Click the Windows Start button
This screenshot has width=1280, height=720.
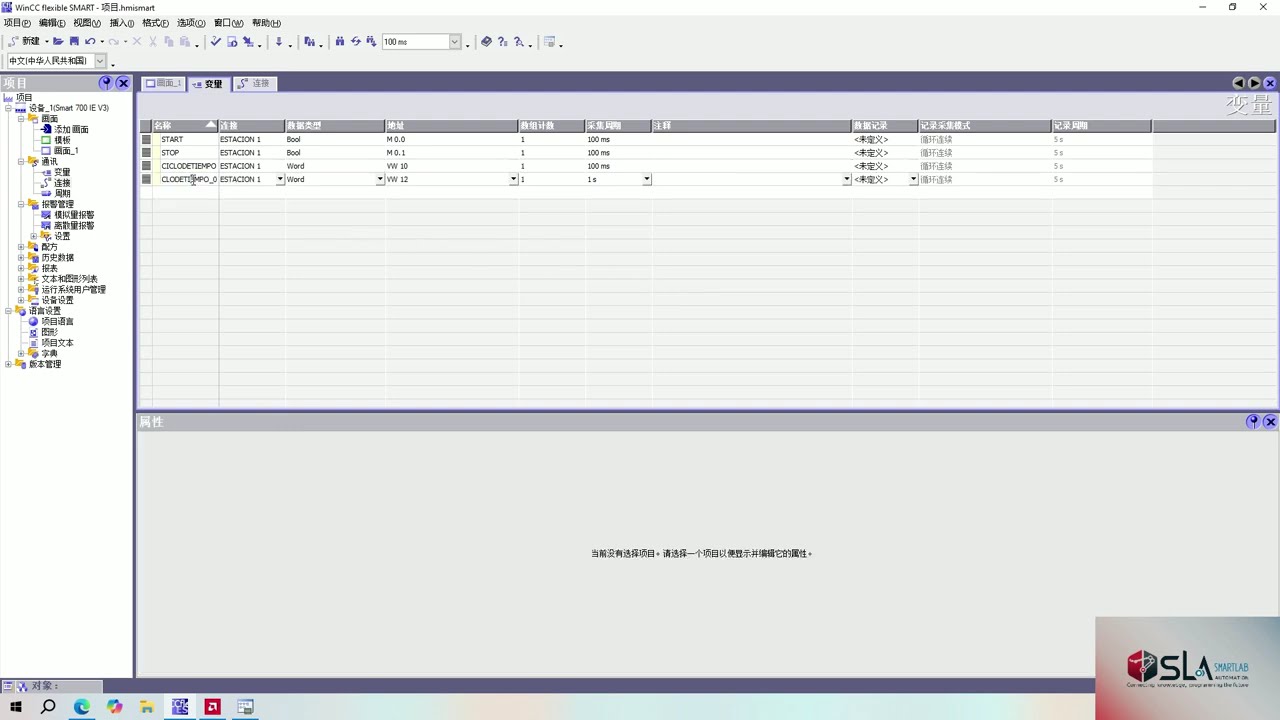(16, 707)
